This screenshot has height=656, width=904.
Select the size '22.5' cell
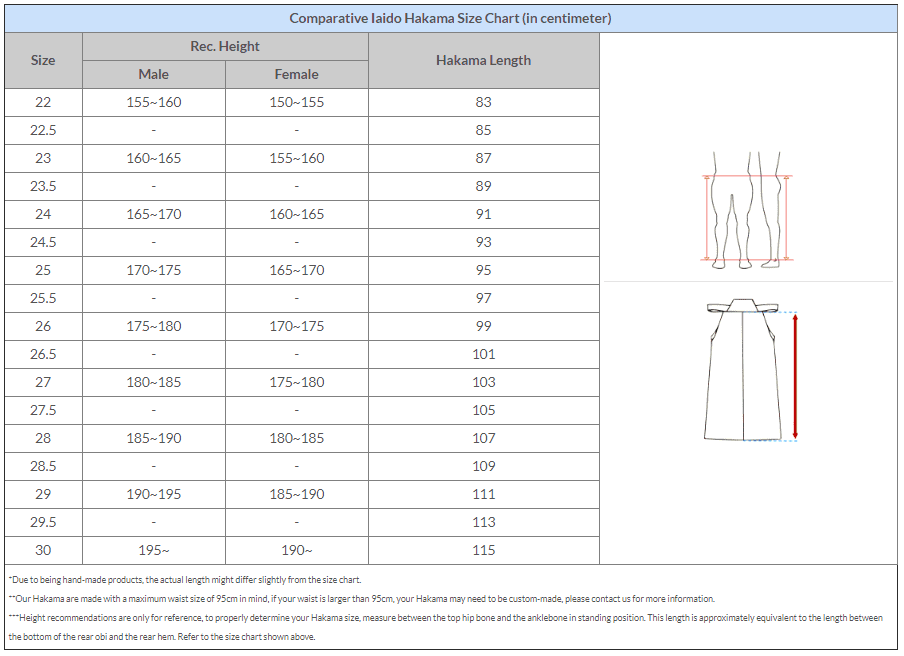43,130
